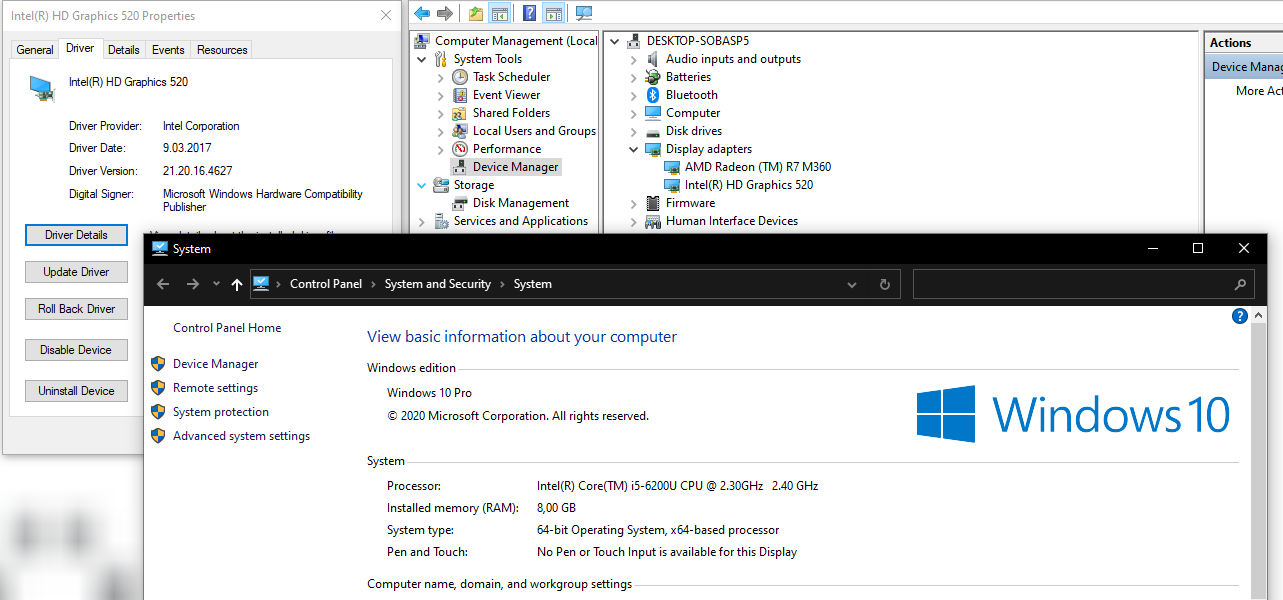This screenshot has height=600, width=1283.
Task: Click the up arrow in System window navigation
Action: (x=236, y=284)
